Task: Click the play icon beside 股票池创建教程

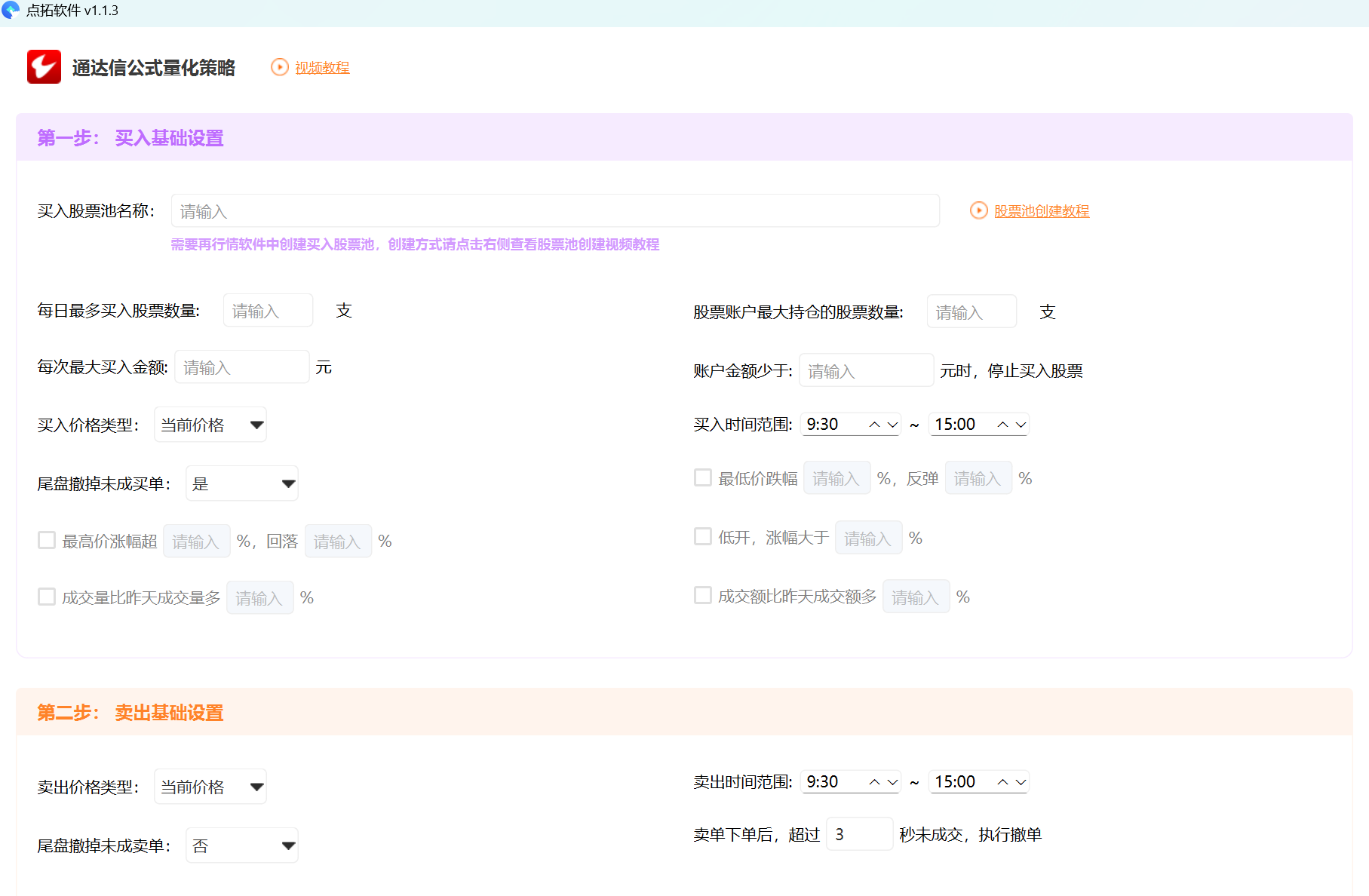Action: coord(978,210)
